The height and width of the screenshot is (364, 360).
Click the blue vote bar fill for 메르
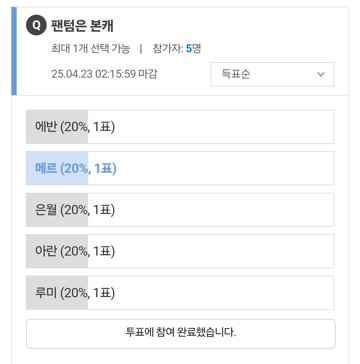point(57,168)
